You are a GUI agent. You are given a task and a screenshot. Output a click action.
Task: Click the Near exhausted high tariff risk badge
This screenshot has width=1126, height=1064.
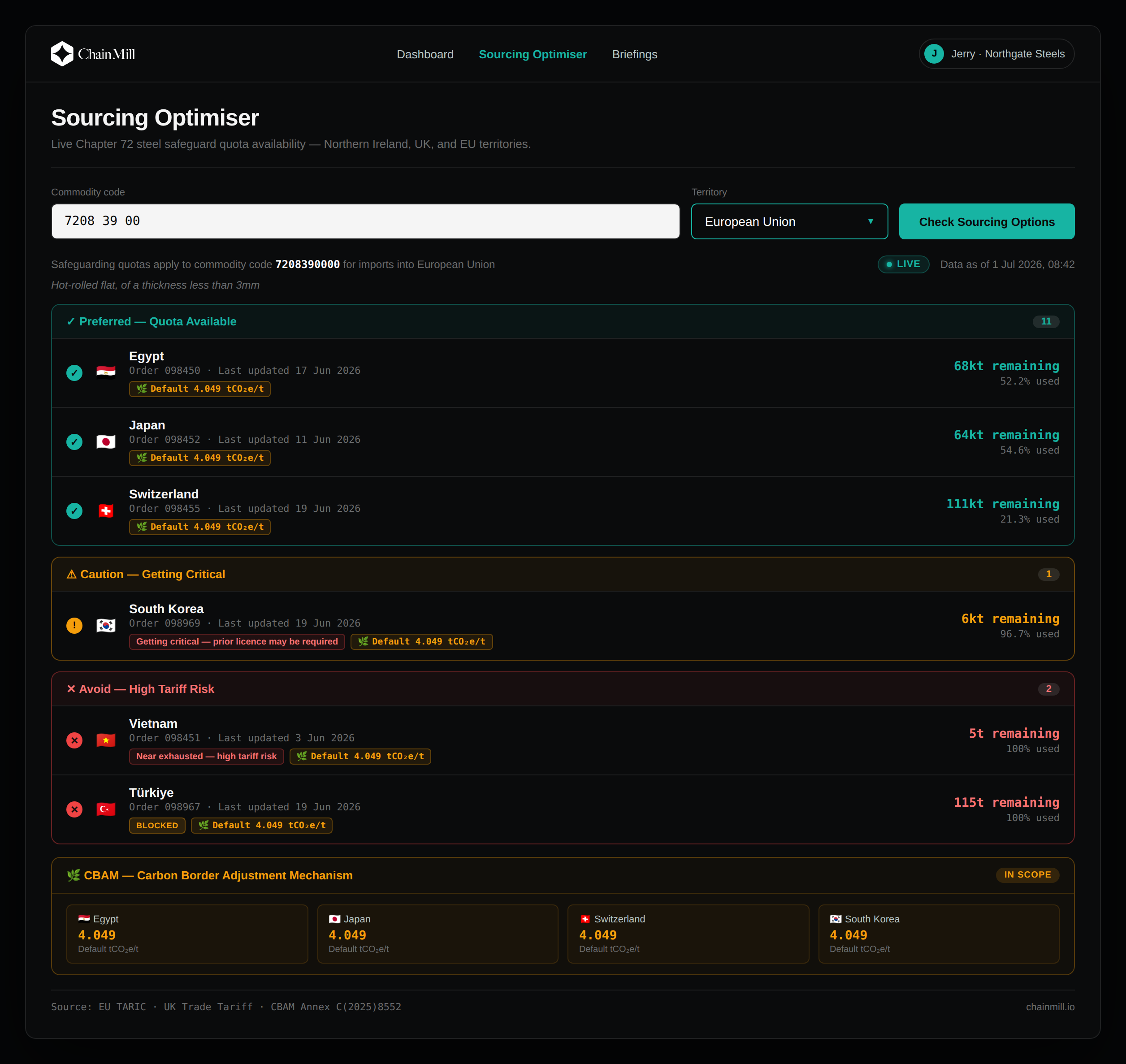(x=207, y=756)
